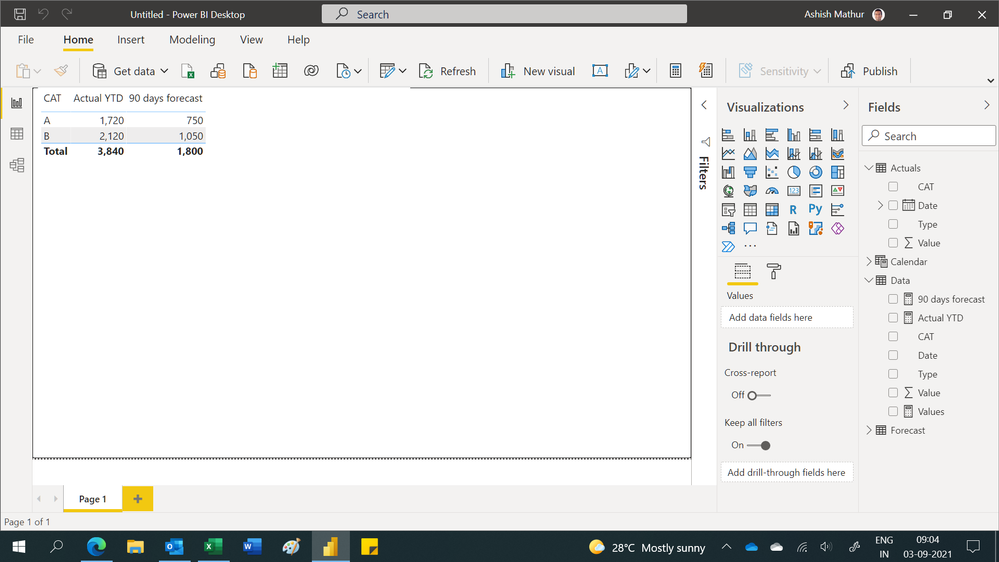Toggle Keep all filters switch
The image size is (999, 562).
click(x=759, y=445)
